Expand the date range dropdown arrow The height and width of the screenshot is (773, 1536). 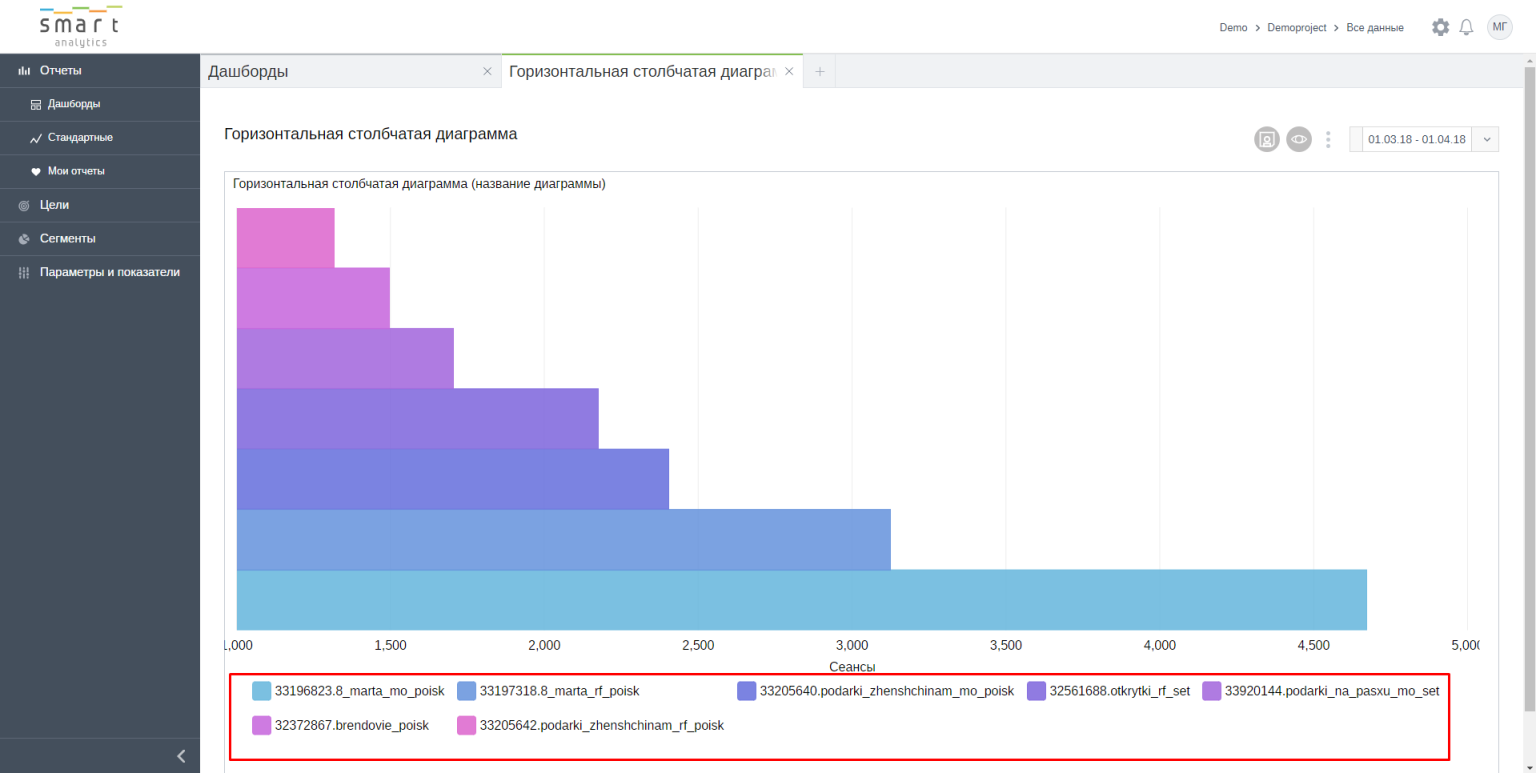pyautogui.click(x=1486, y=140)
